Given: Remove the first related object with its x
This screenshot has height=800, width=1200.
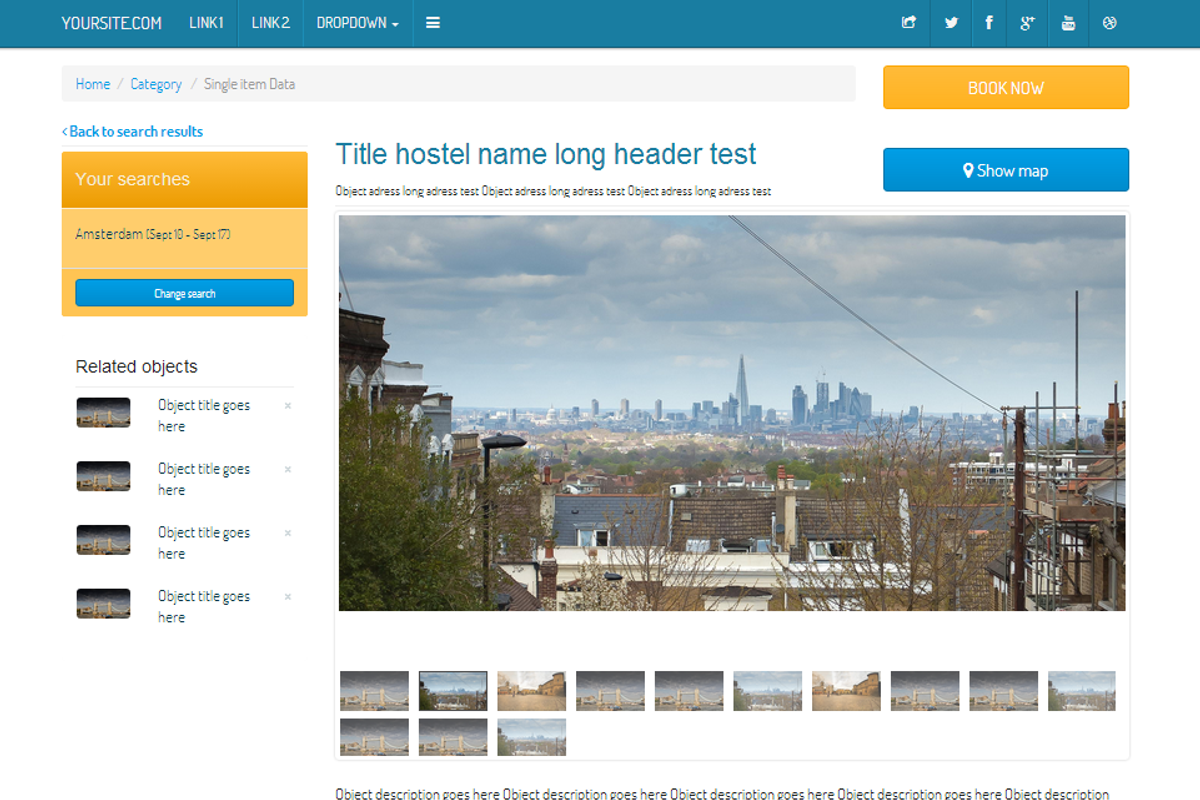Looking at the screenshot, I should (x=287, y=406).
